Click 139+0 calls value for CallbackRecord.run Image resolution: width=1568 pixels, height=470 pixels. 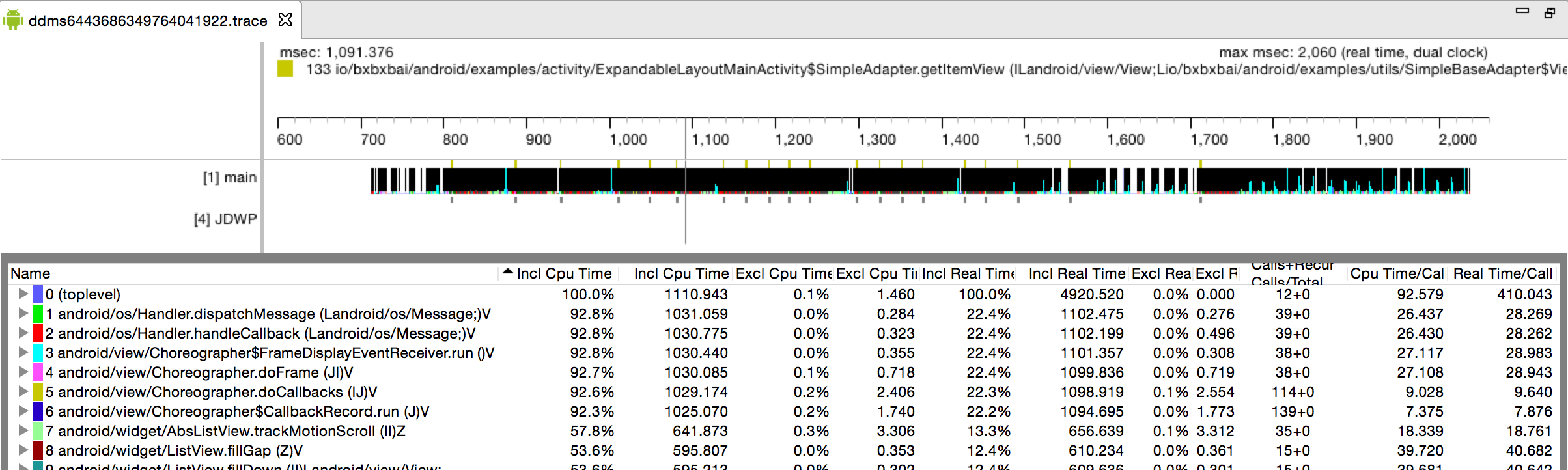(x=1293, y=411)
